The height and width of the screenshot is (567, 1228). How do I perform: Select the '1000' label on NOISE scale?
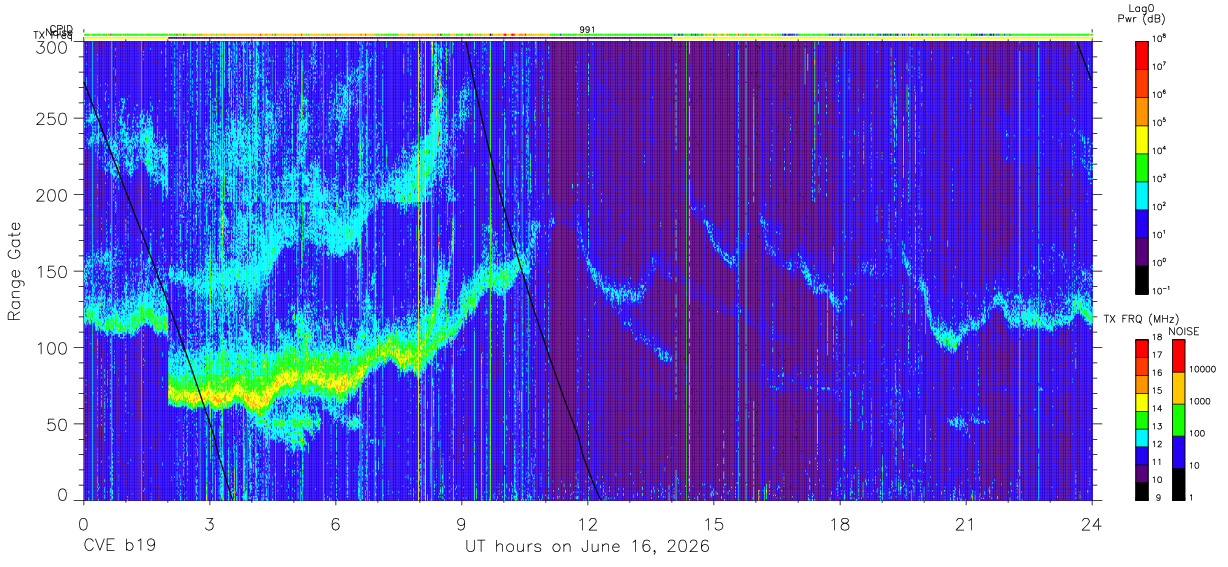[x=1201, y=401]
